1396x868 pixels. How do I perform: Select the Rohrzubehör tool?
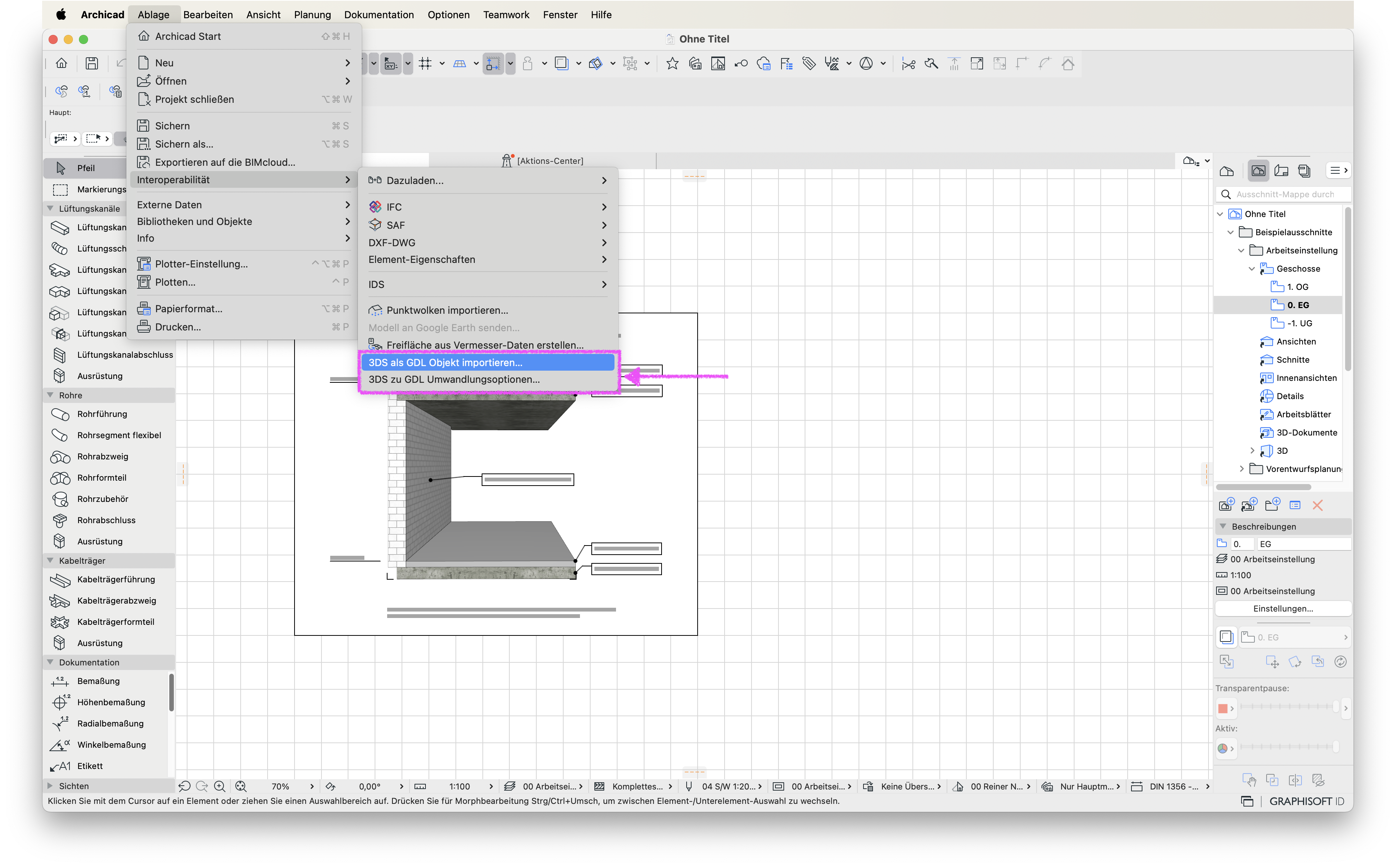pyautogui.click(x=110, y=499)
